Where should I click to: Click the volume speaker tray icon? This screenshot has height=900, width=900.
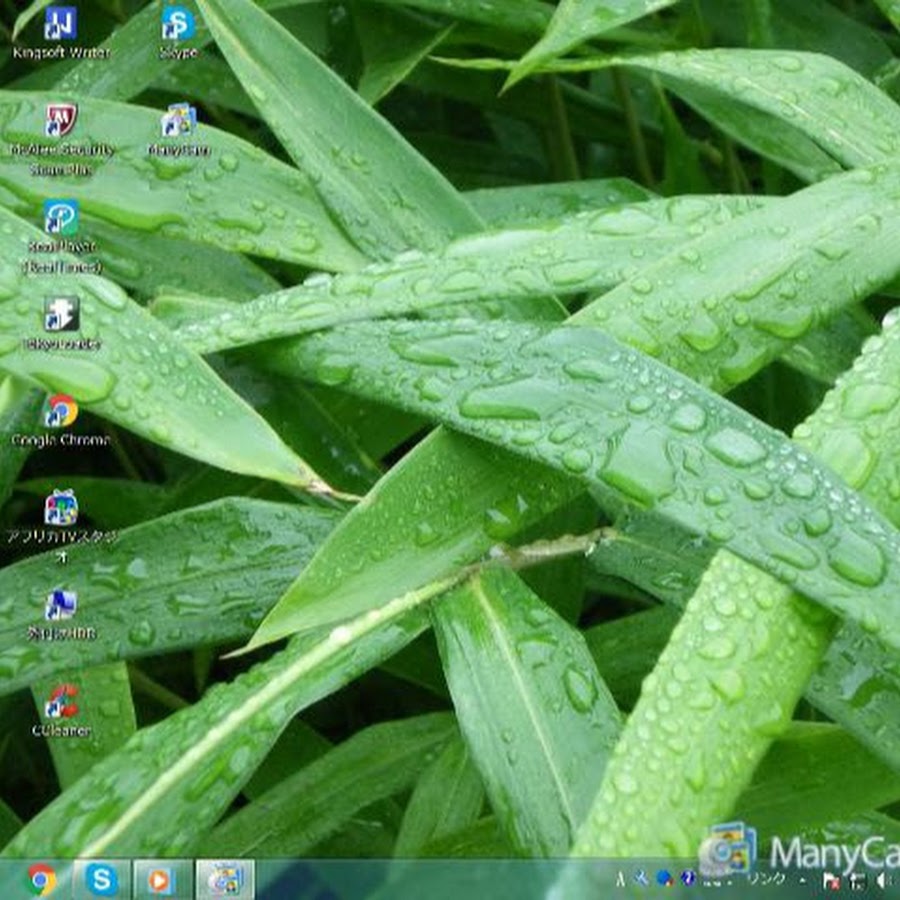[883, 880]
